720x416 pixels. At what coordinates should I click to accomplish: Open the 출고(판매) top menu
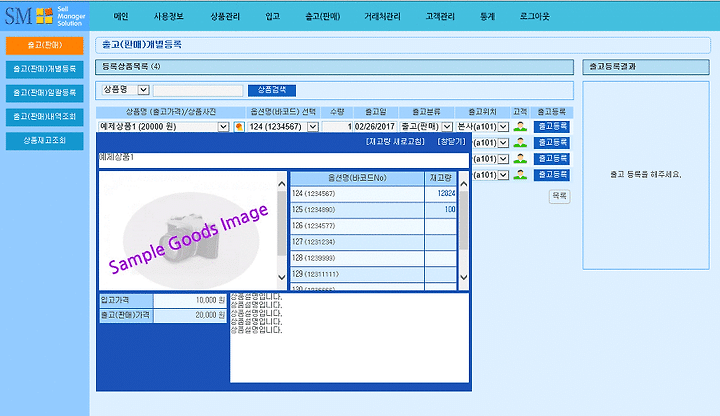click(322, 16)
